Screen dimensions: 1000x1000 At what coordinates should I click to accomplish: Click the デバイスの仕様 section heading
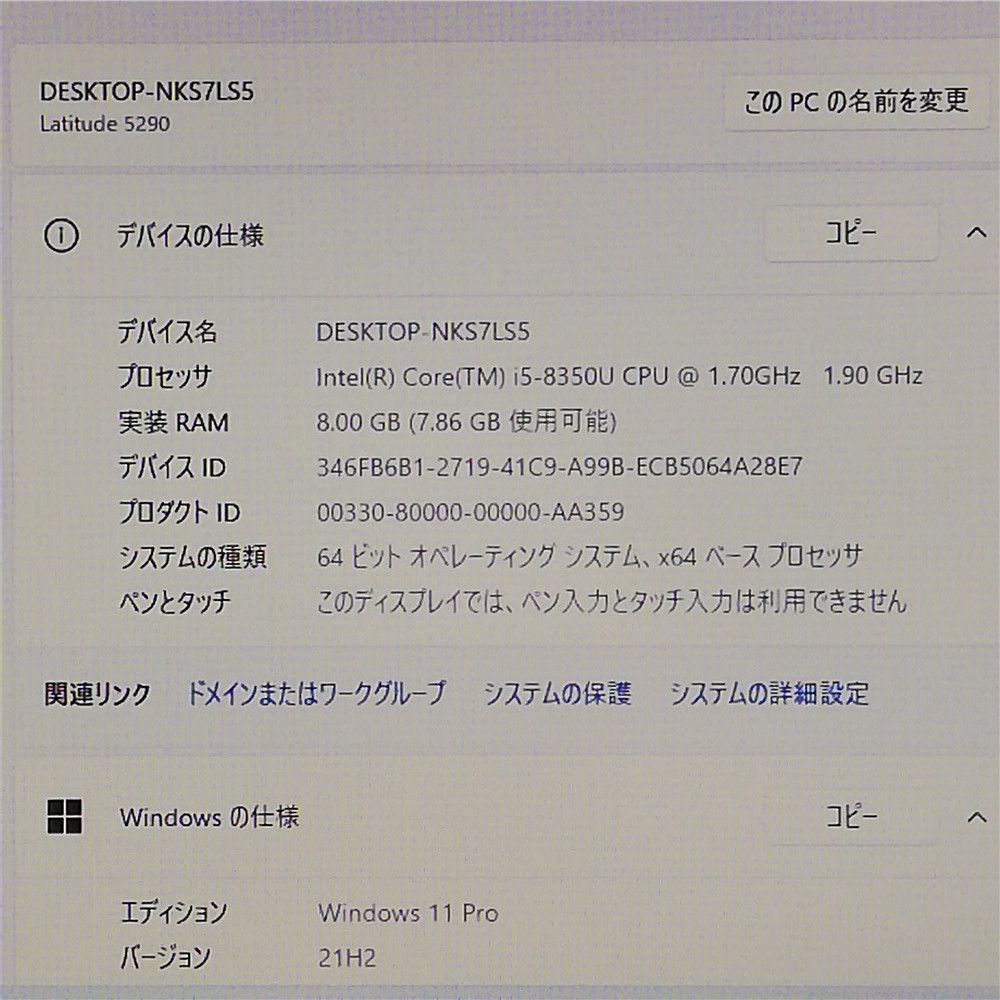tap(190, 235)
